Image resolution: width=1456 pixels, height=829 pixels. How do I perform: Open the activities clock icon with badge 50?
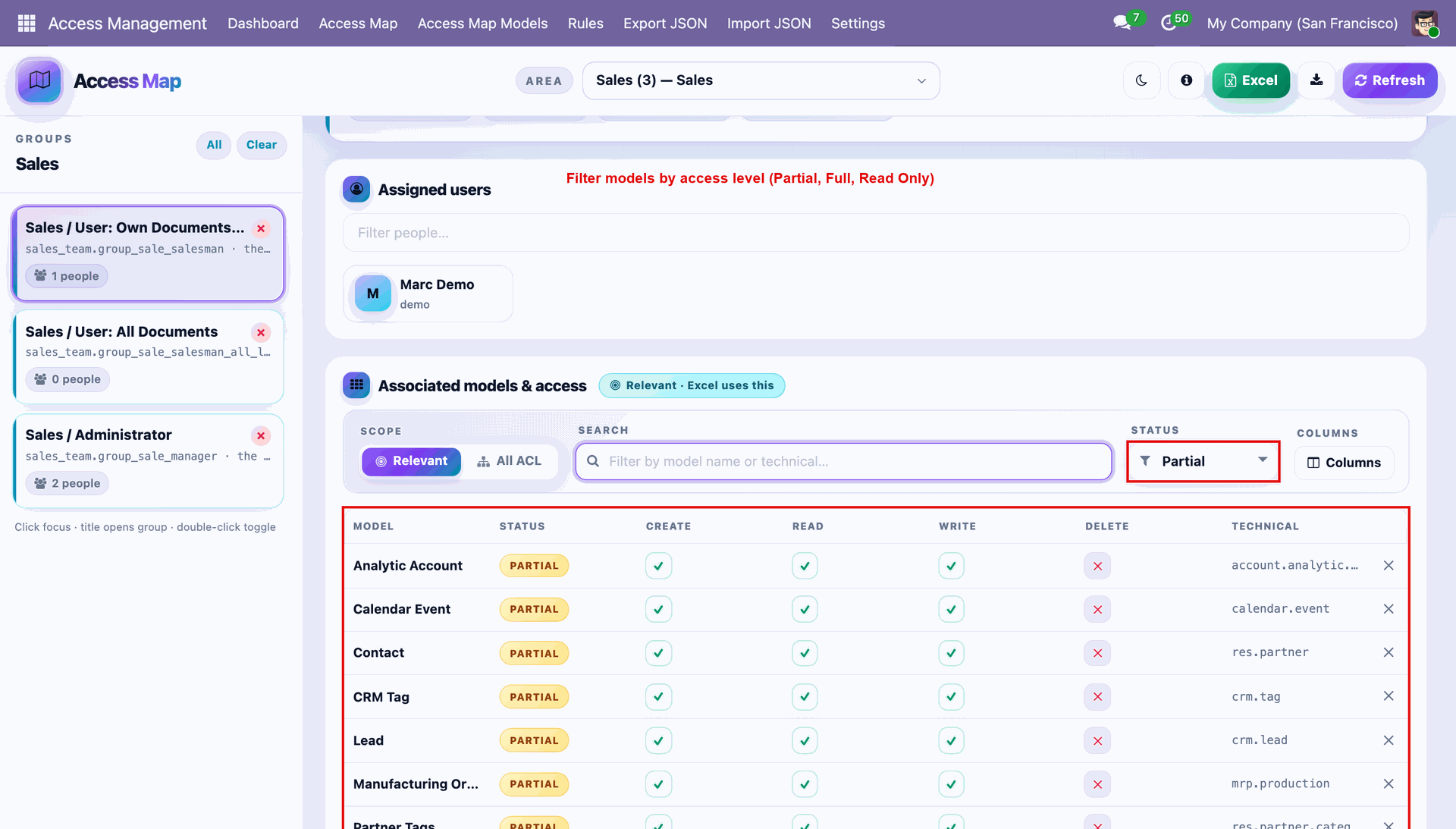tap(1169, 23)
